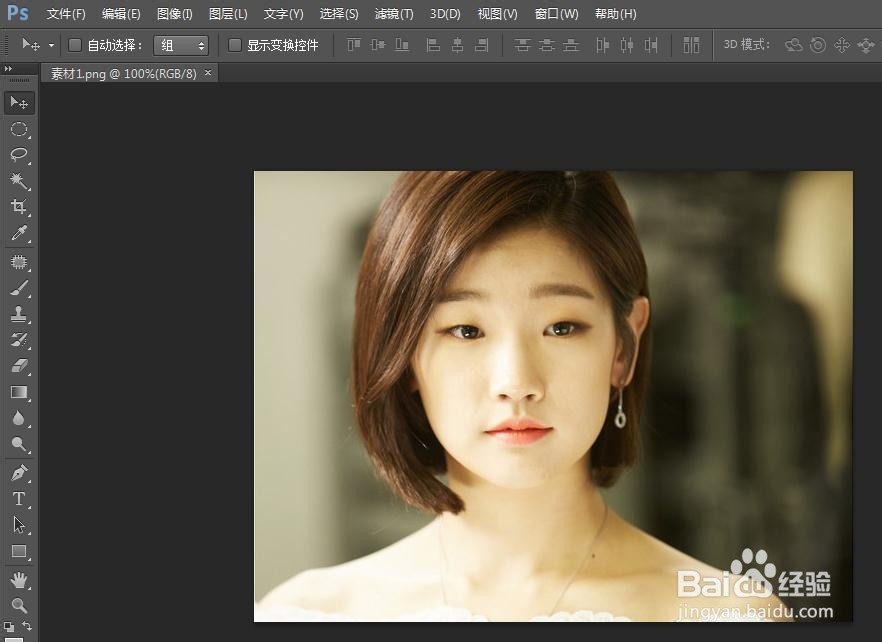
Task: Open the 图像(I) menu
Action: (174, 14)
